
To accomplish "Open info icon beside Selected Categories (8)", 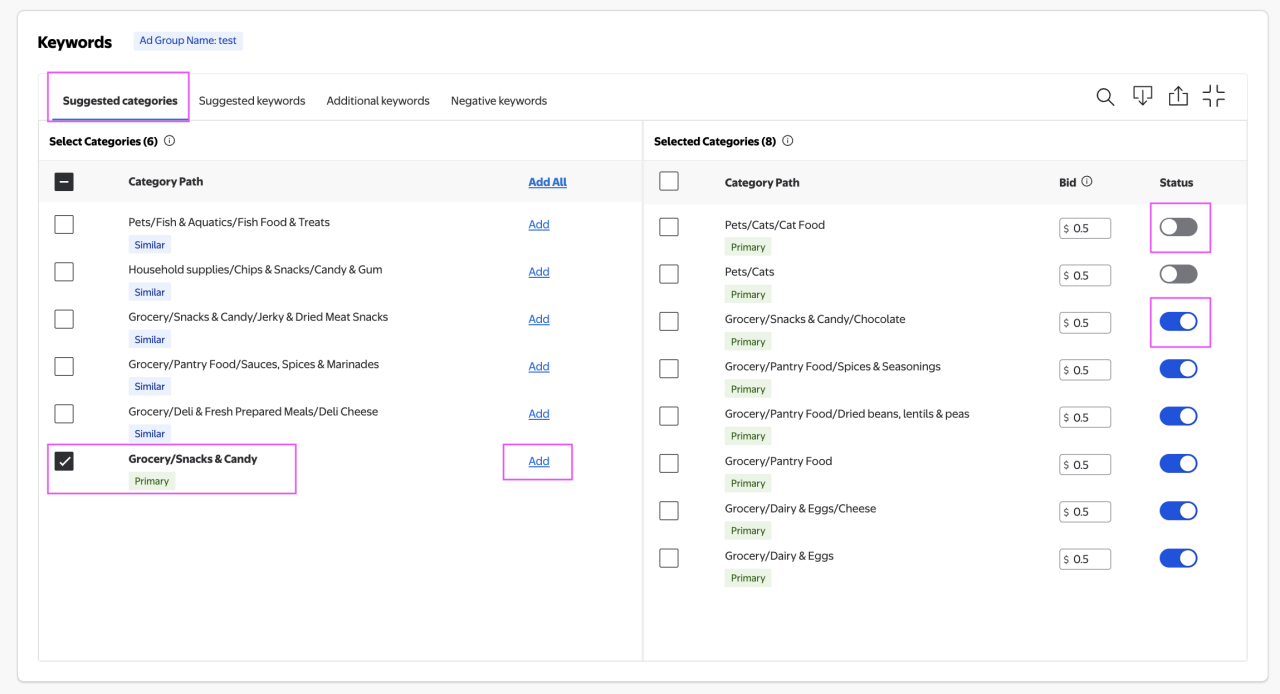I will (788, 141).
